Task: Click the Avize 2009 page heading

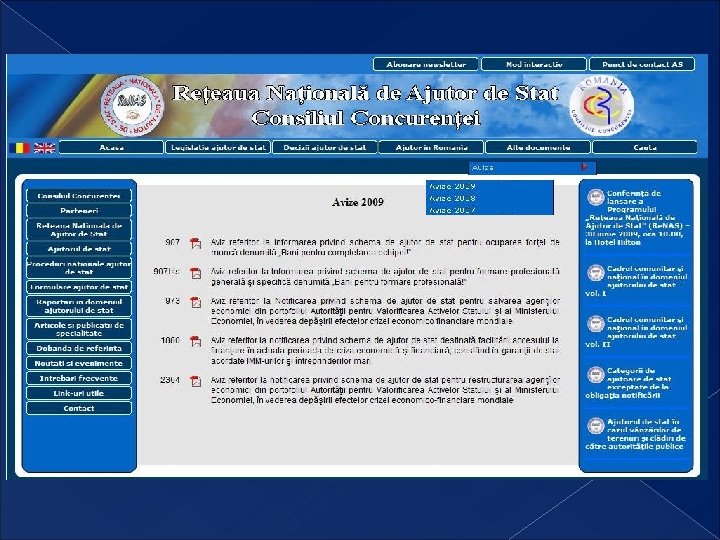Action: click(358, 202)
